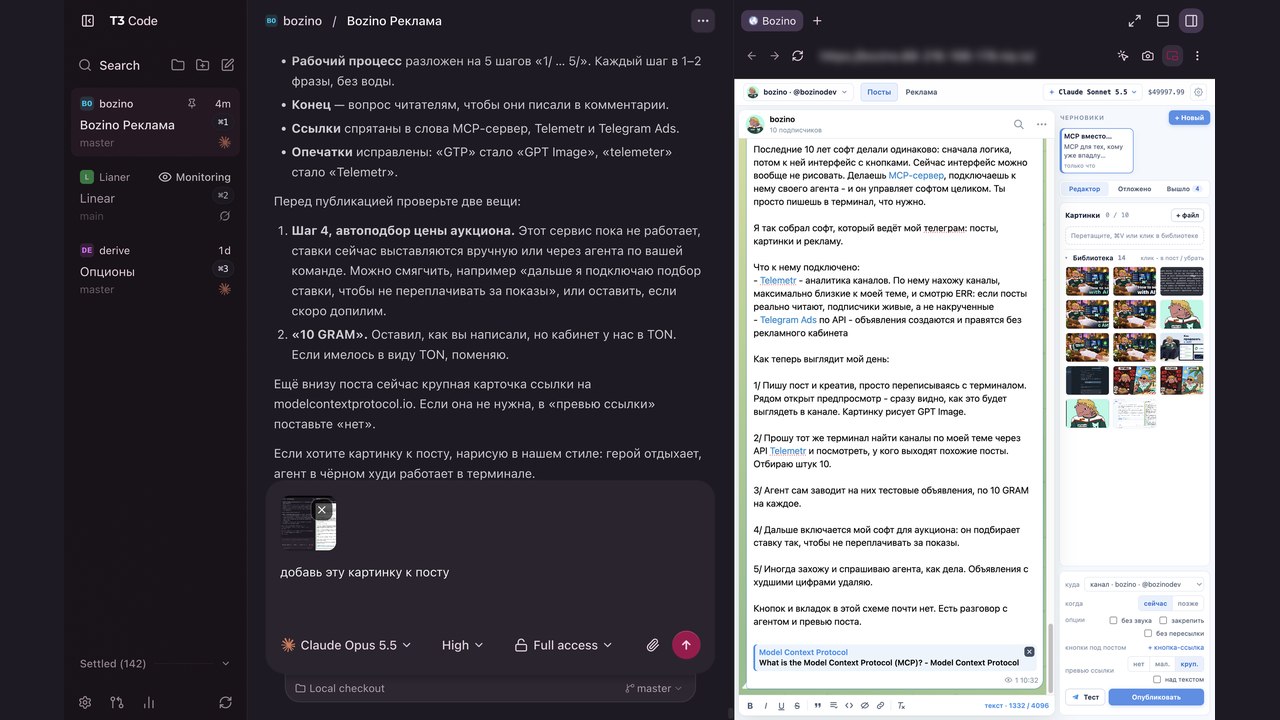Viewport: 1280px width, 720px height.
Task: Reload the embedded browser page
Action: (797, 56)
